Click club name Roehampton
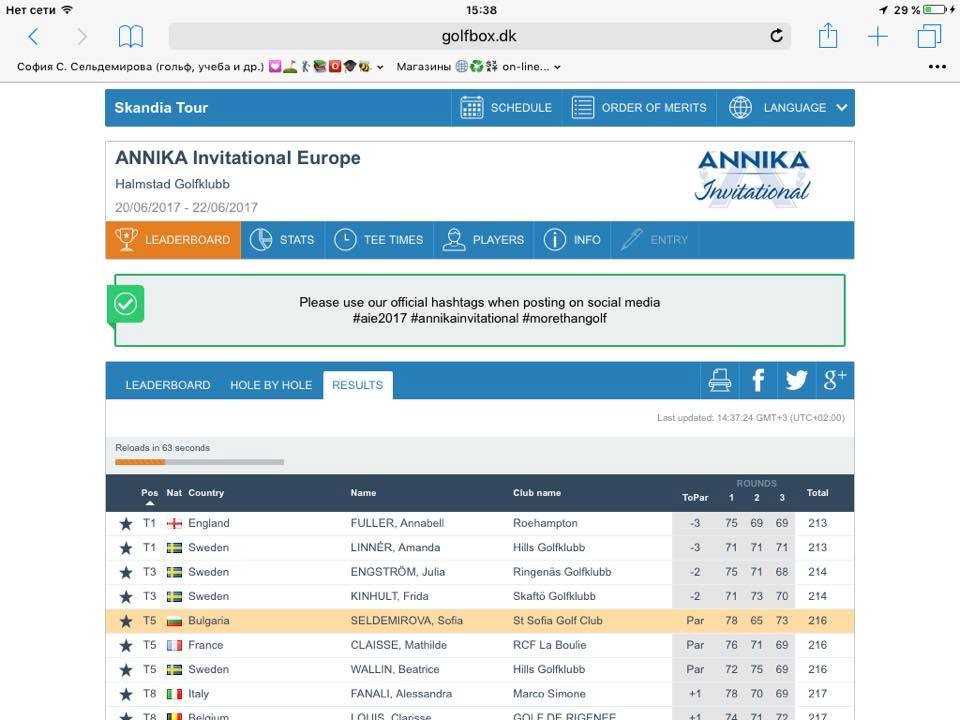This screenshot has height=720, width=960. click(x=545, y=523)
